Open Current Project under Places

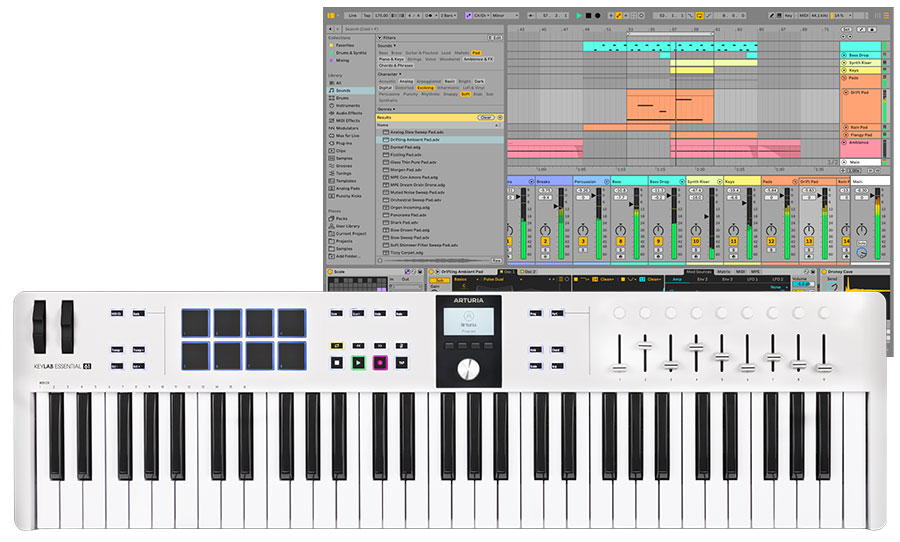coord(351,234)
